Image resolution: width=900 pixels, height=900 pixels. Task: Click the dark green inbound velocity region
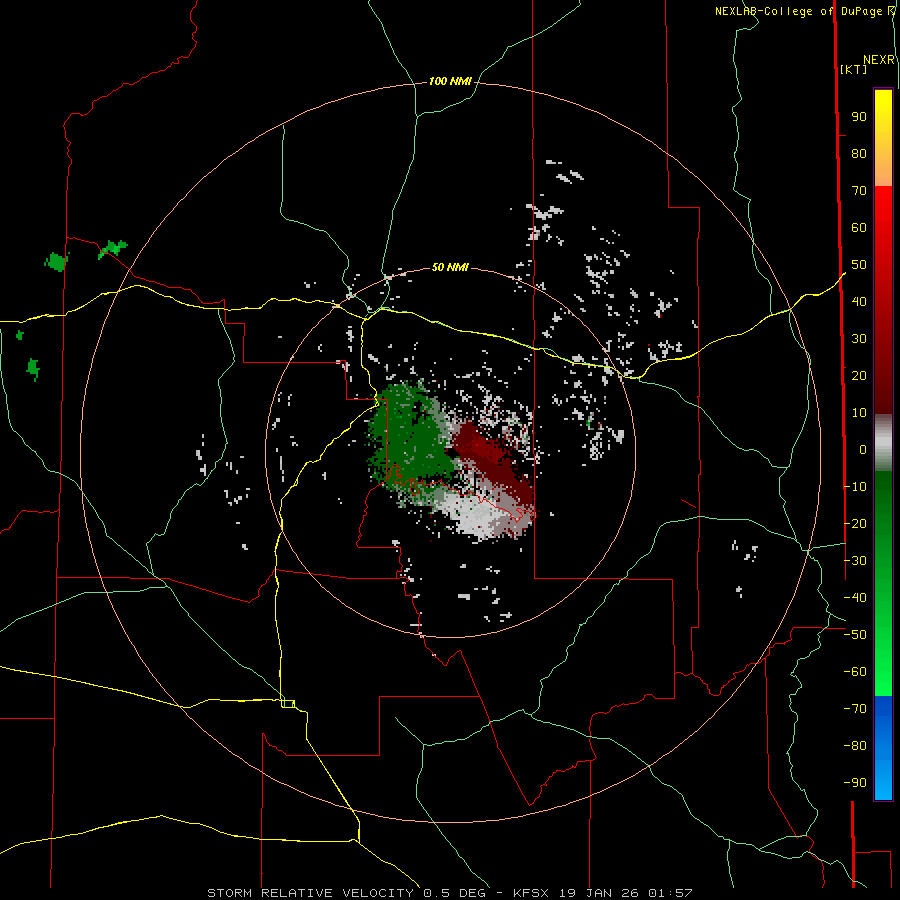(x=410, y=439)
